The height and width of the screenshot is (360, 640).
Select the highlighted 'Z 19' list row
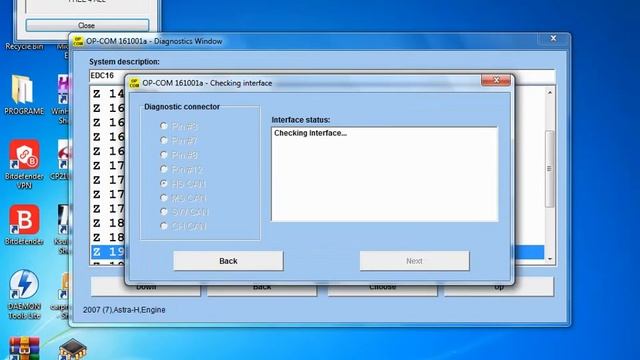[x=109, y=252]
